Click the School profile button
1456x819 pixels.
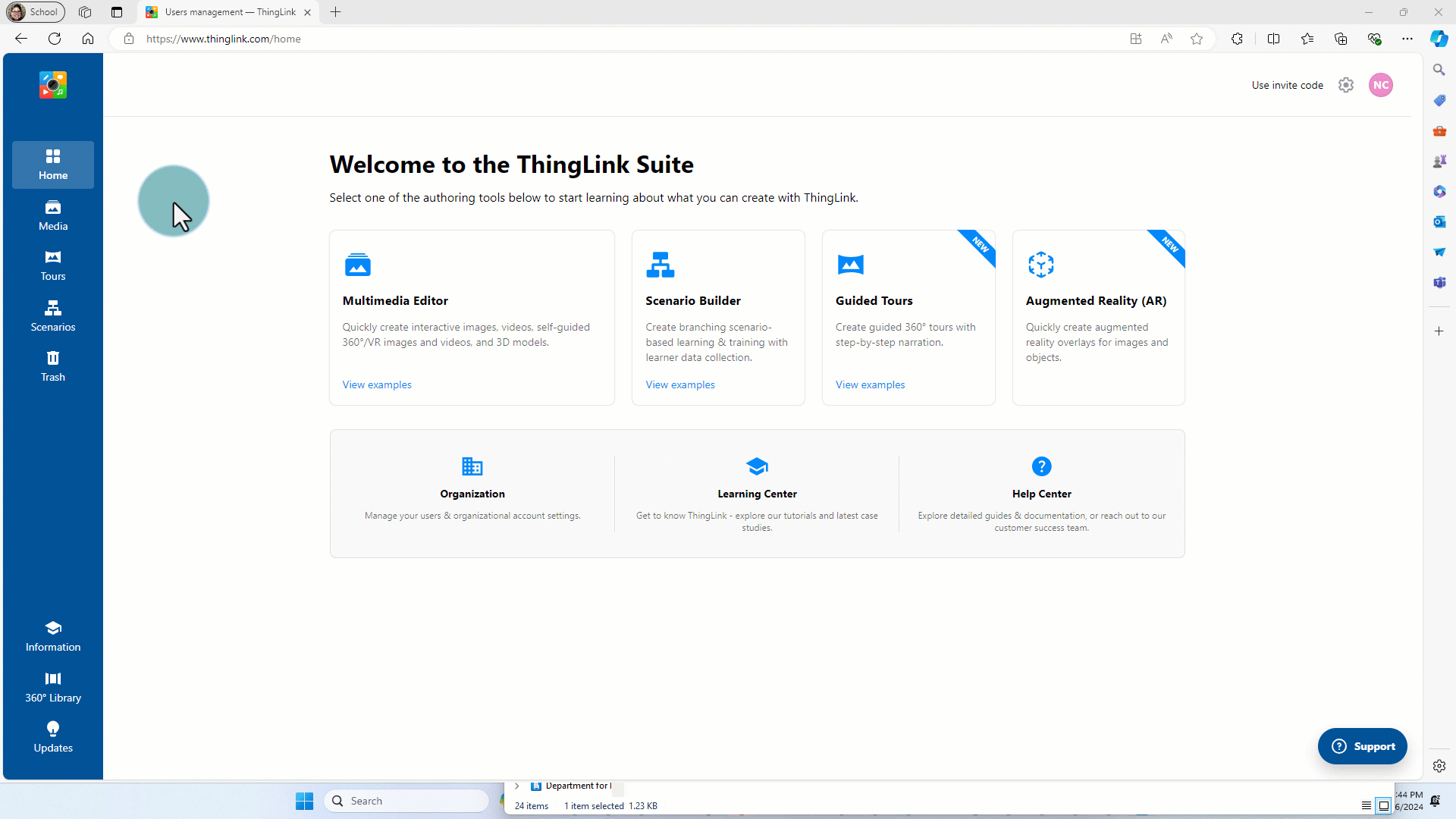[36, 12]
